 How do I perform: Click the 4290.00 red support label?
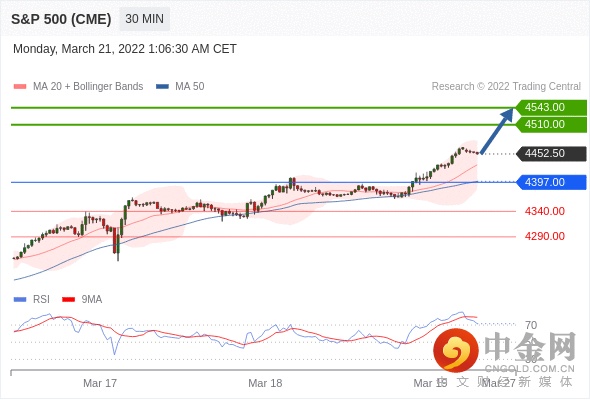pos(545,236)
